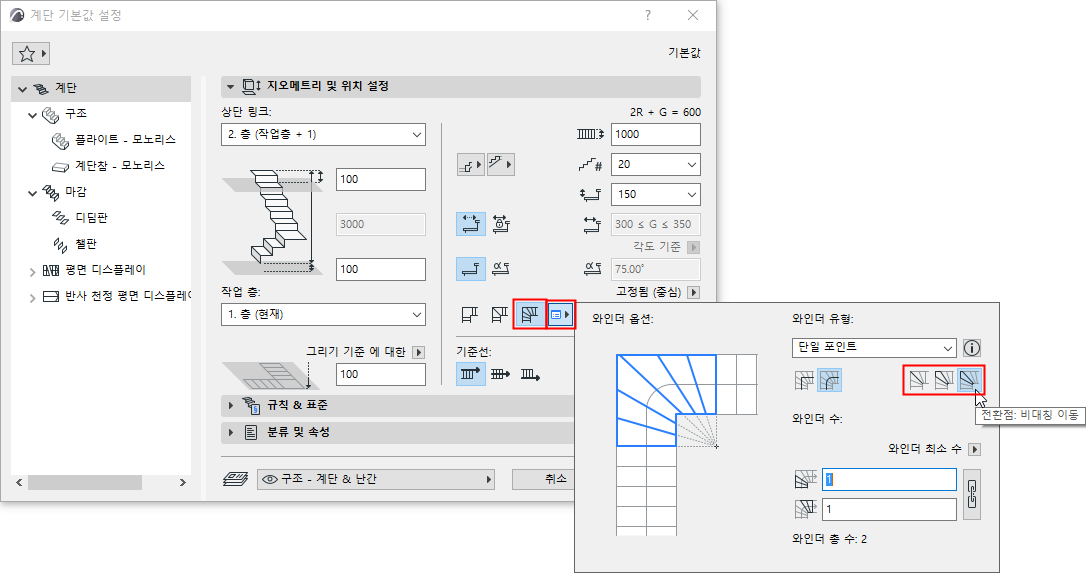Expand the 규칙 & 표준 panel
This screenshot has width=1086, height=573.
tap(231, 405)
